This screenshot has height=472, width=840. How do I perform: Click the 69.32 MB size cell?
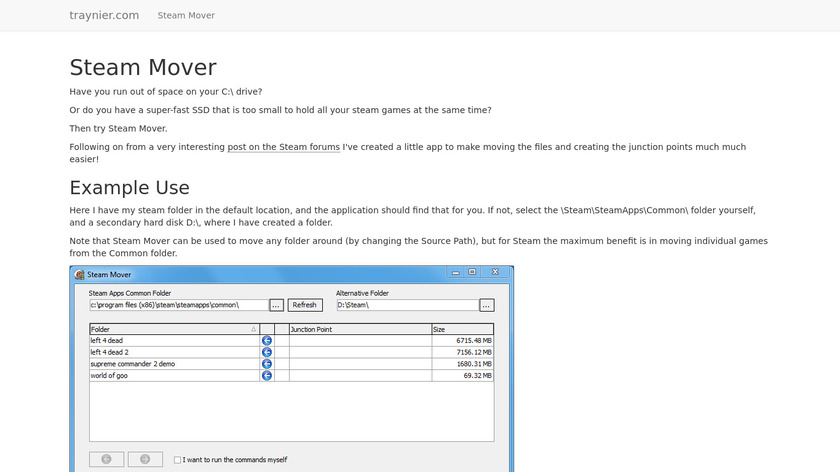click(x=462, y=376)
